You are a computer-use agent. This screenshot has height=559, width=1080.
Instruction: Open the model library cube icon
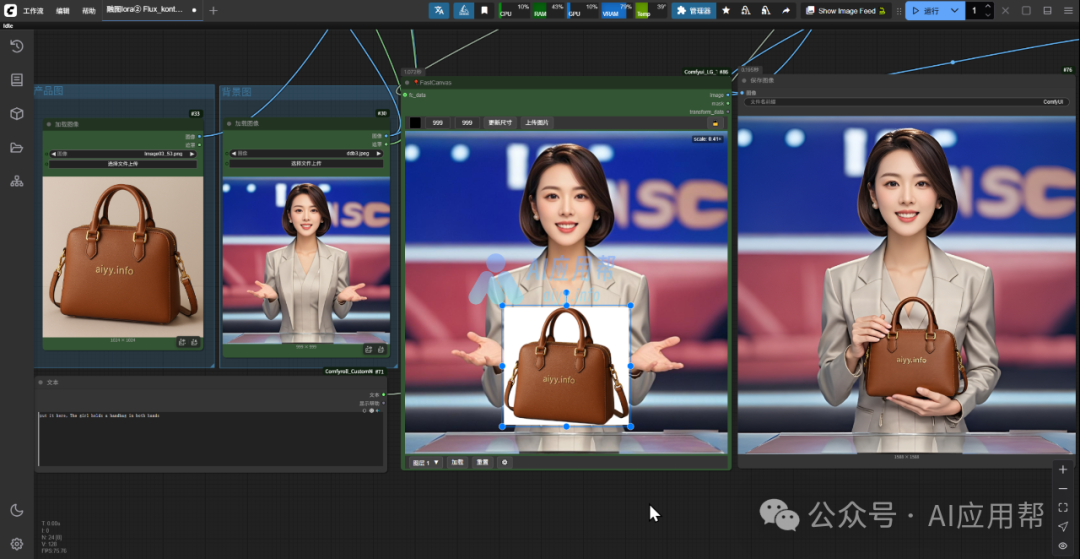(x=17, y=114)
